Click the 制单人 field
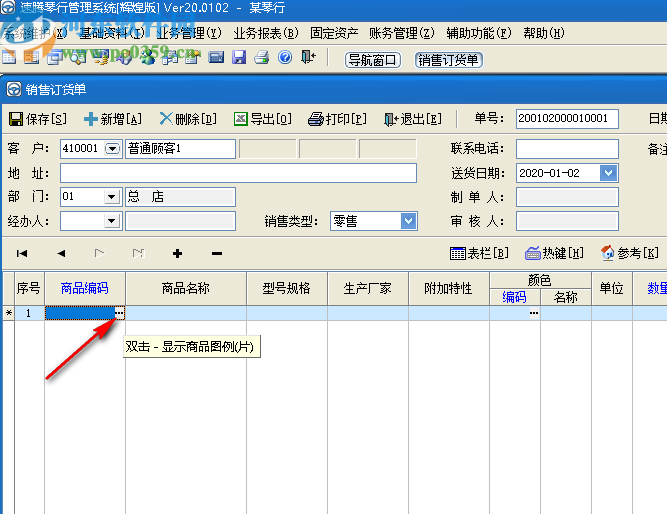 pos(567,197)
